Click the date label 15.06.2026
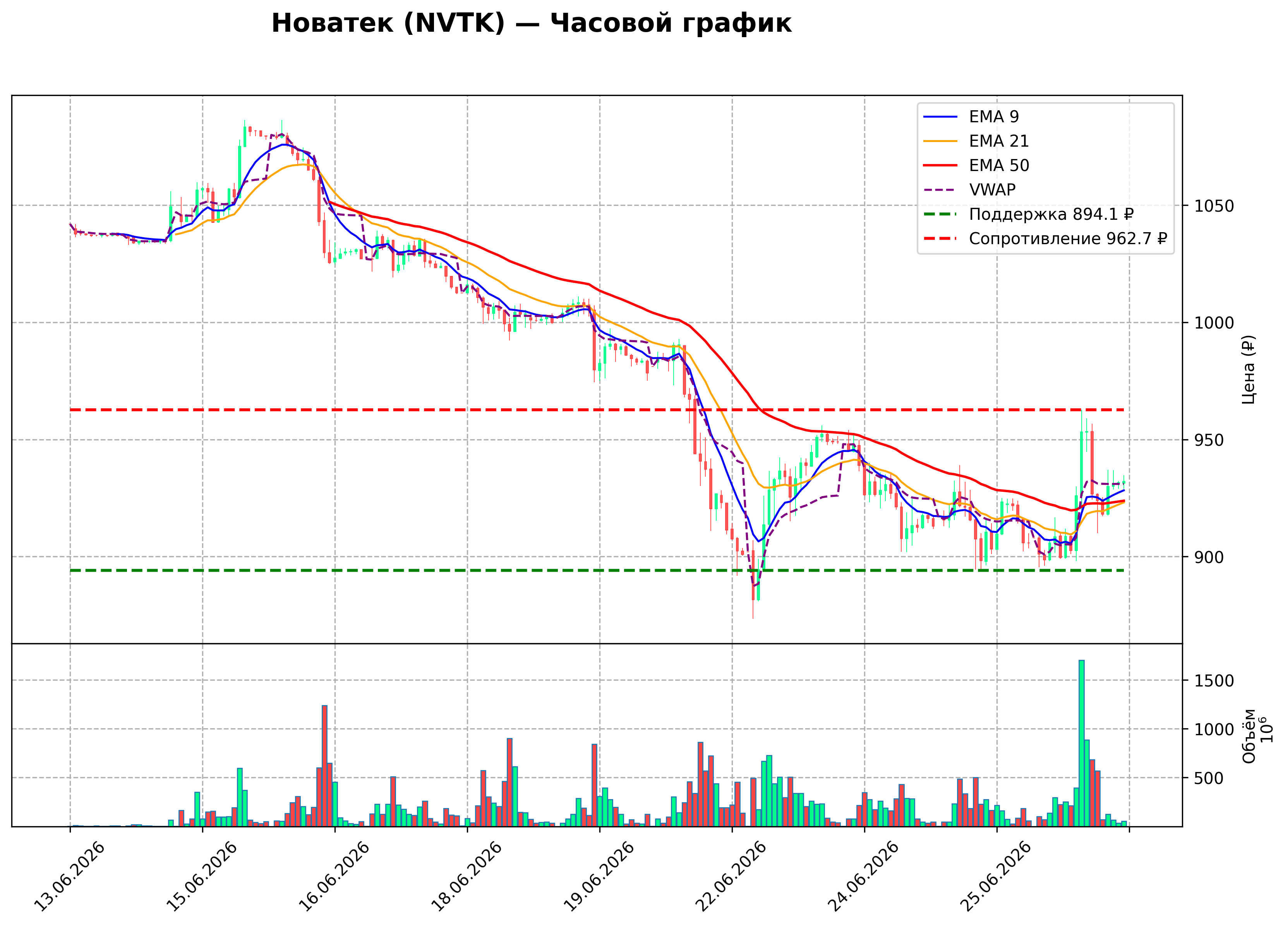Image resolution: width=1288 pixels, height=926 pixels. pos(202,877)
